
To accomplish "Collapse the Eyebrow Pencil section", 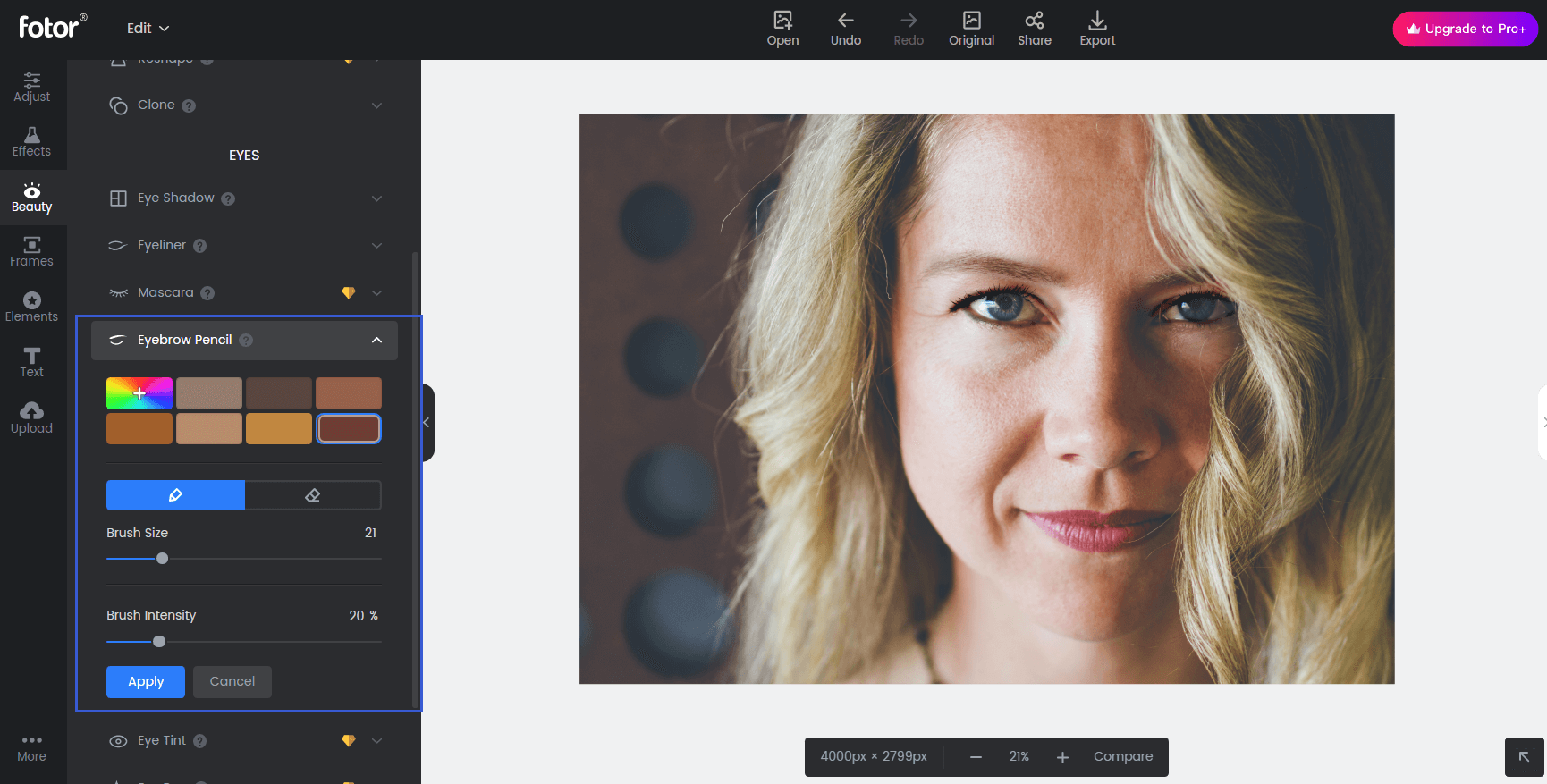I will [x=377, y=340].
